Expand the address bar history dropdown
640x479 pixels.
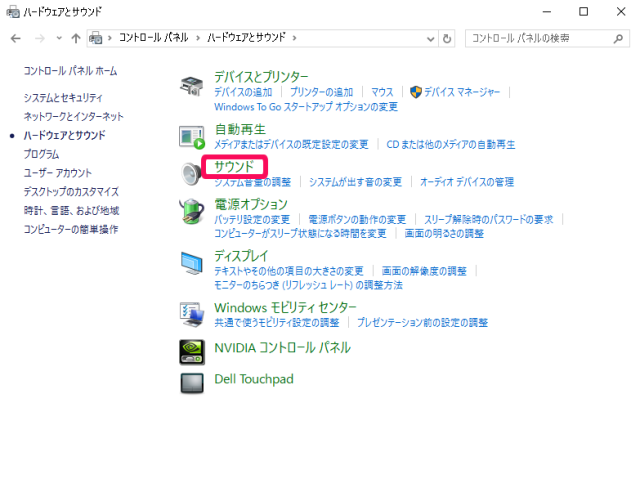430,39
